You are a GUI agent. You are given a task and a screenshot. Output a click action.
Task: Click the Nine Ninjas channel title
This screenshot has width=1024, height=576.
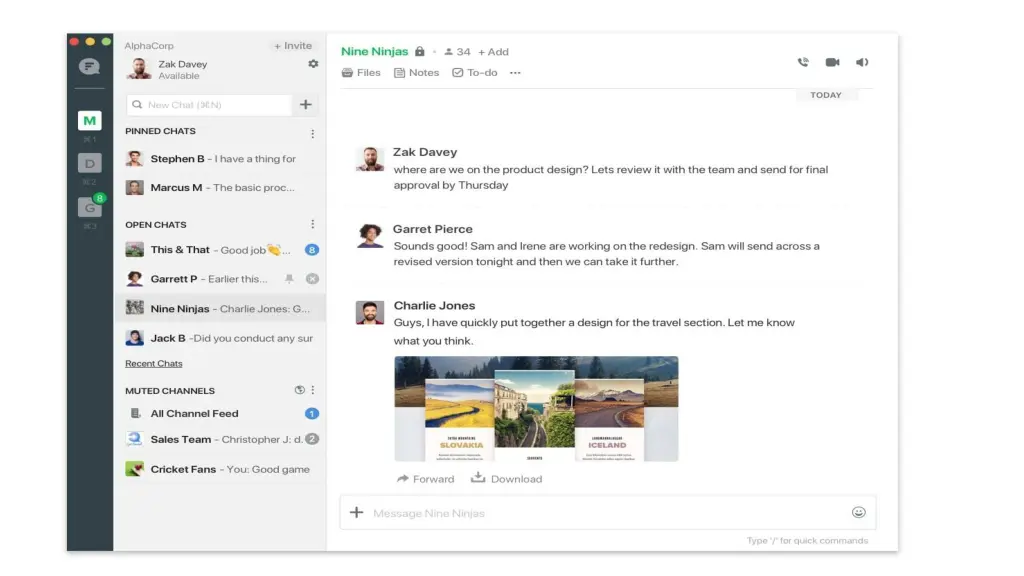coord(374,51)
